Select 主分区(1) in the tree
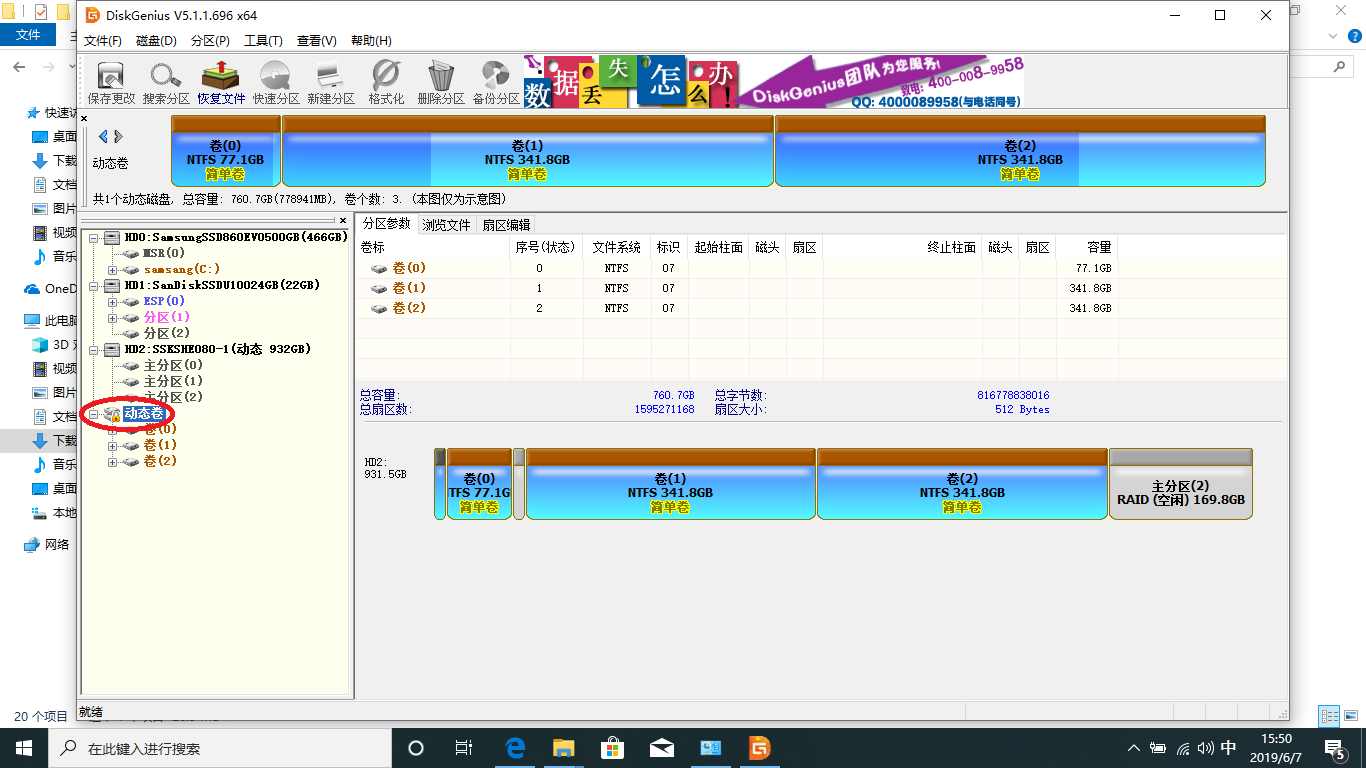 [x=173, y=381]
